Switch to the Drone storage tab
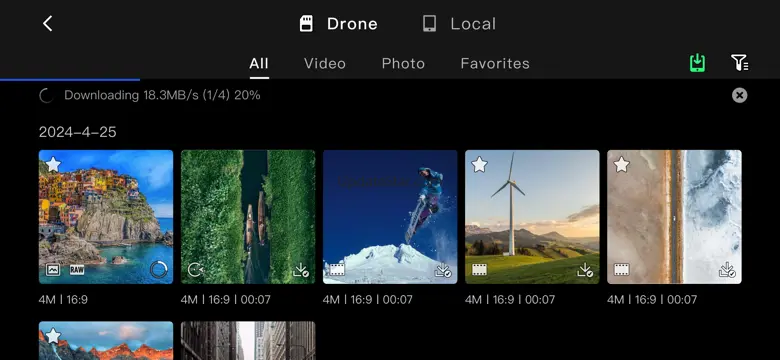 click(x=338, y=24)
